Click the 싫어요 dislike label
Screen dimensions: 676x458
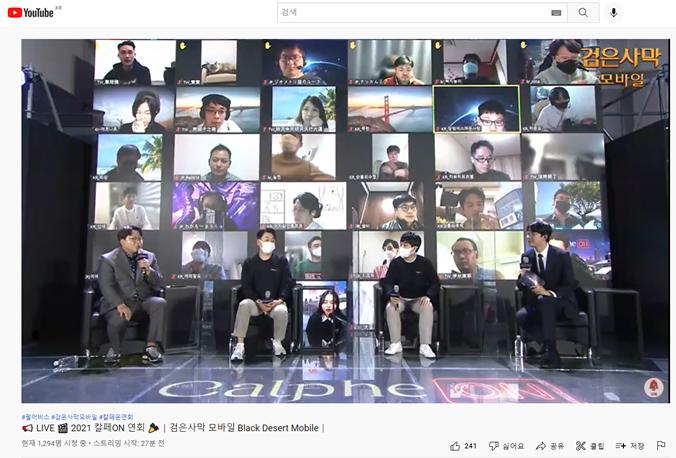[x=513, y=446]
